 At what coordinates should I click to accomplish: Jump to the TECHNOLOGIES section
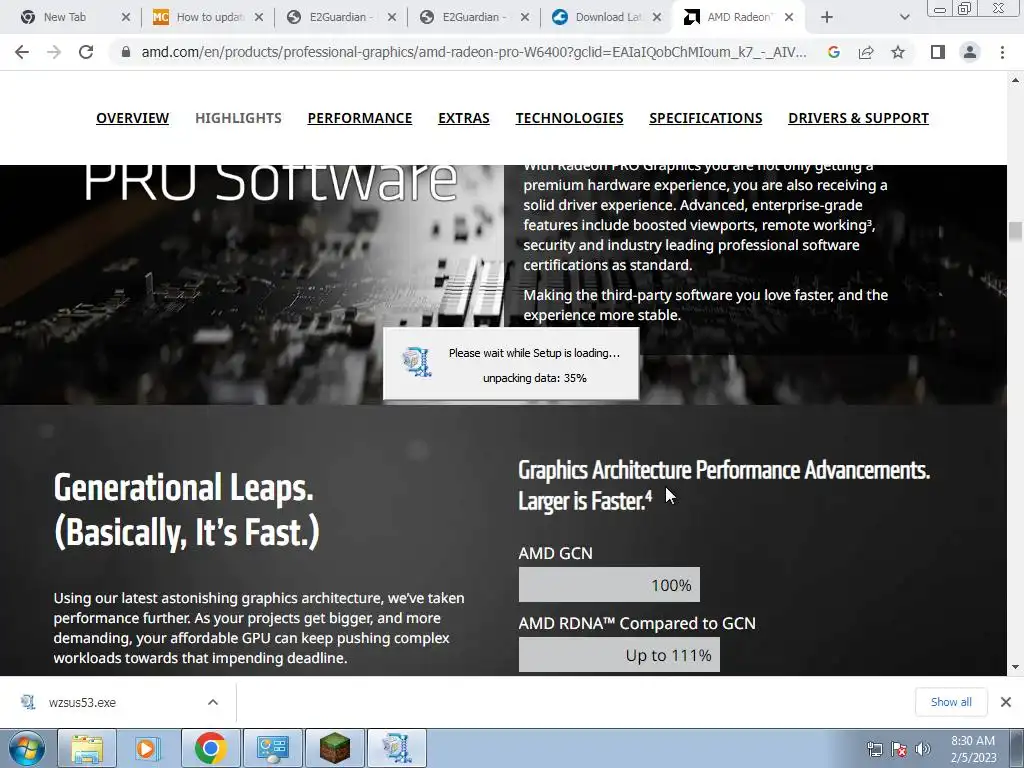pyautogui.click(x=569, y=118)
